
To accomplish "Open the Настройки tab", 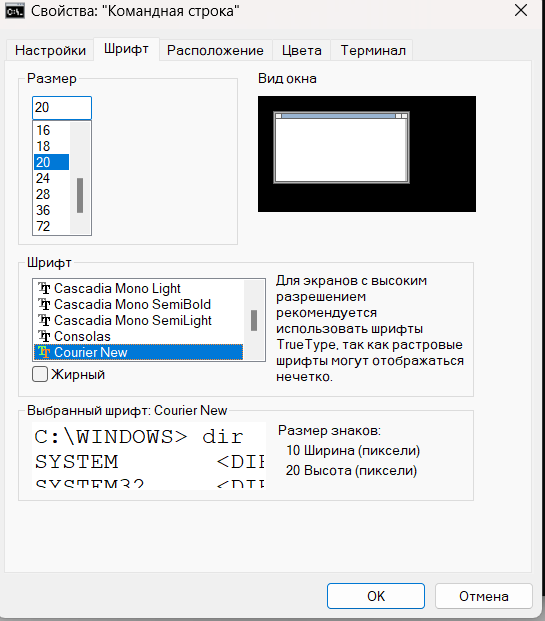I will [x=50, y=50].
